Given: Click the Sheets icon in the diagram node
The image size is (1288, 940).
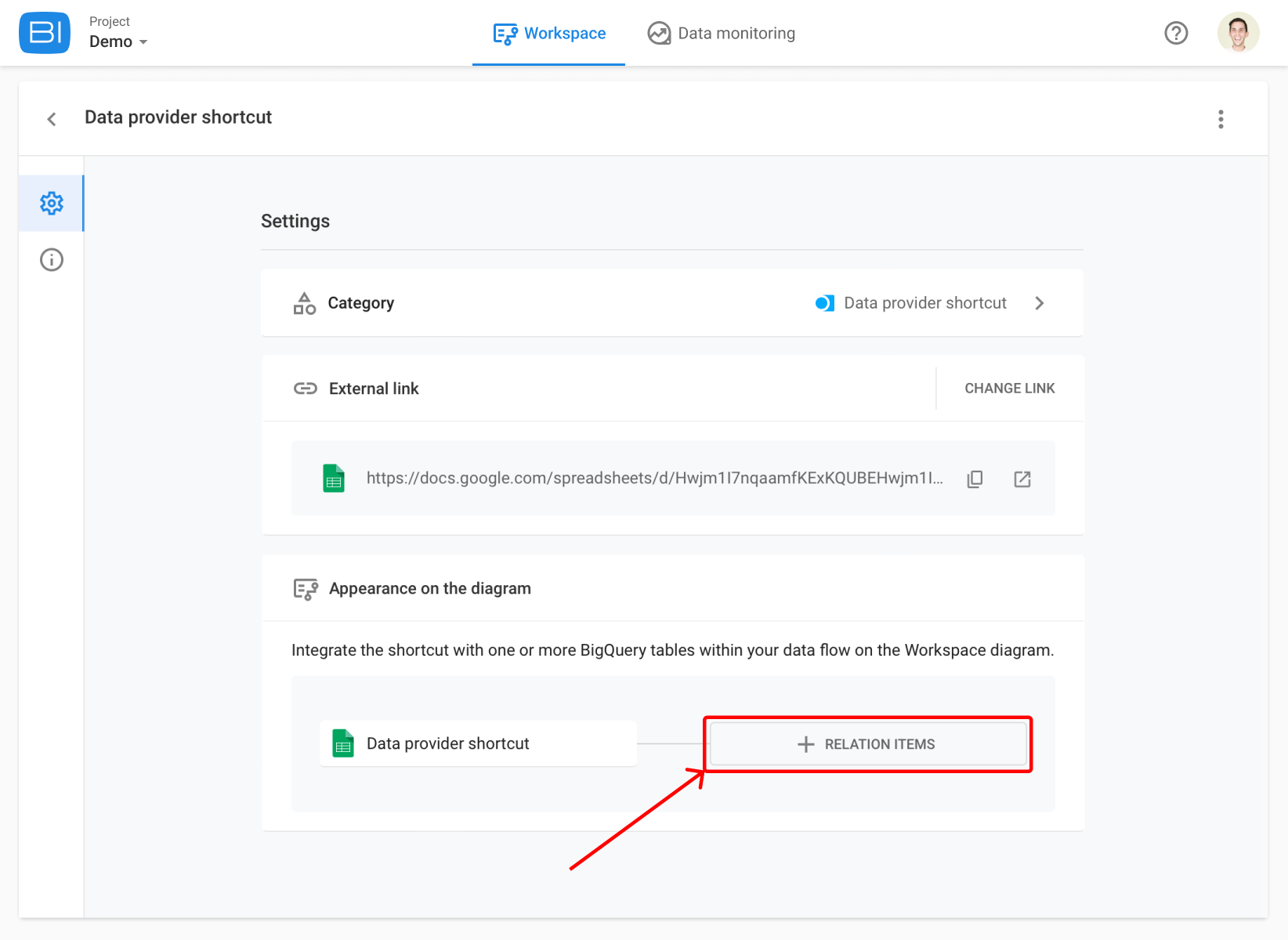Looking at the screenshot, I should [x=343, y=743].
